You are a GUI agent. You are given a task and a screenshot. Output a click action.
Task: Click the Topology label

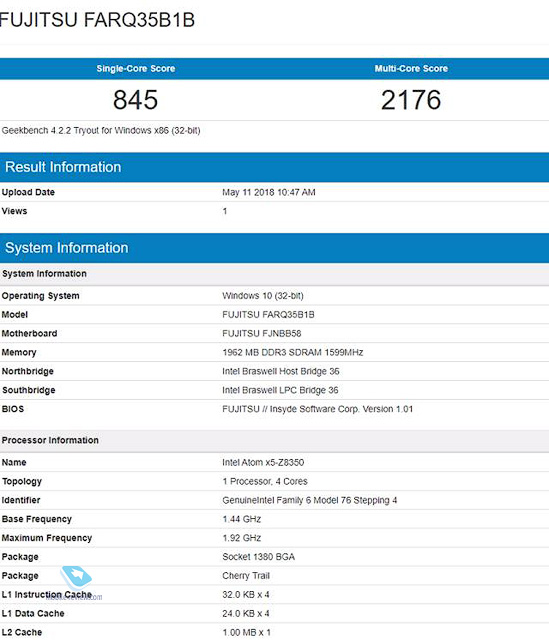click(22, 482)
